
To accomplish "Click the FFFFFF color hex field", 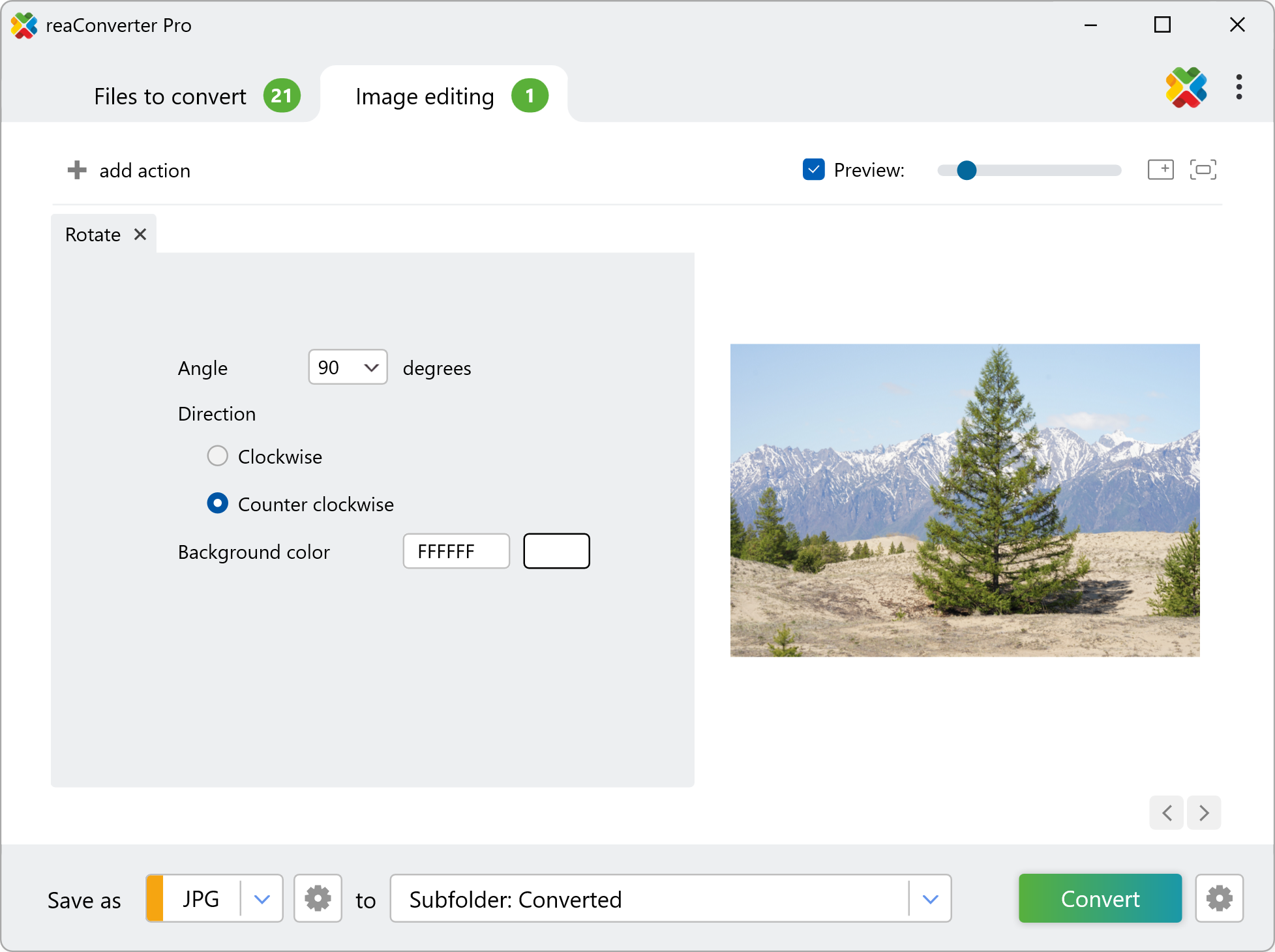I will coord(456,552).
